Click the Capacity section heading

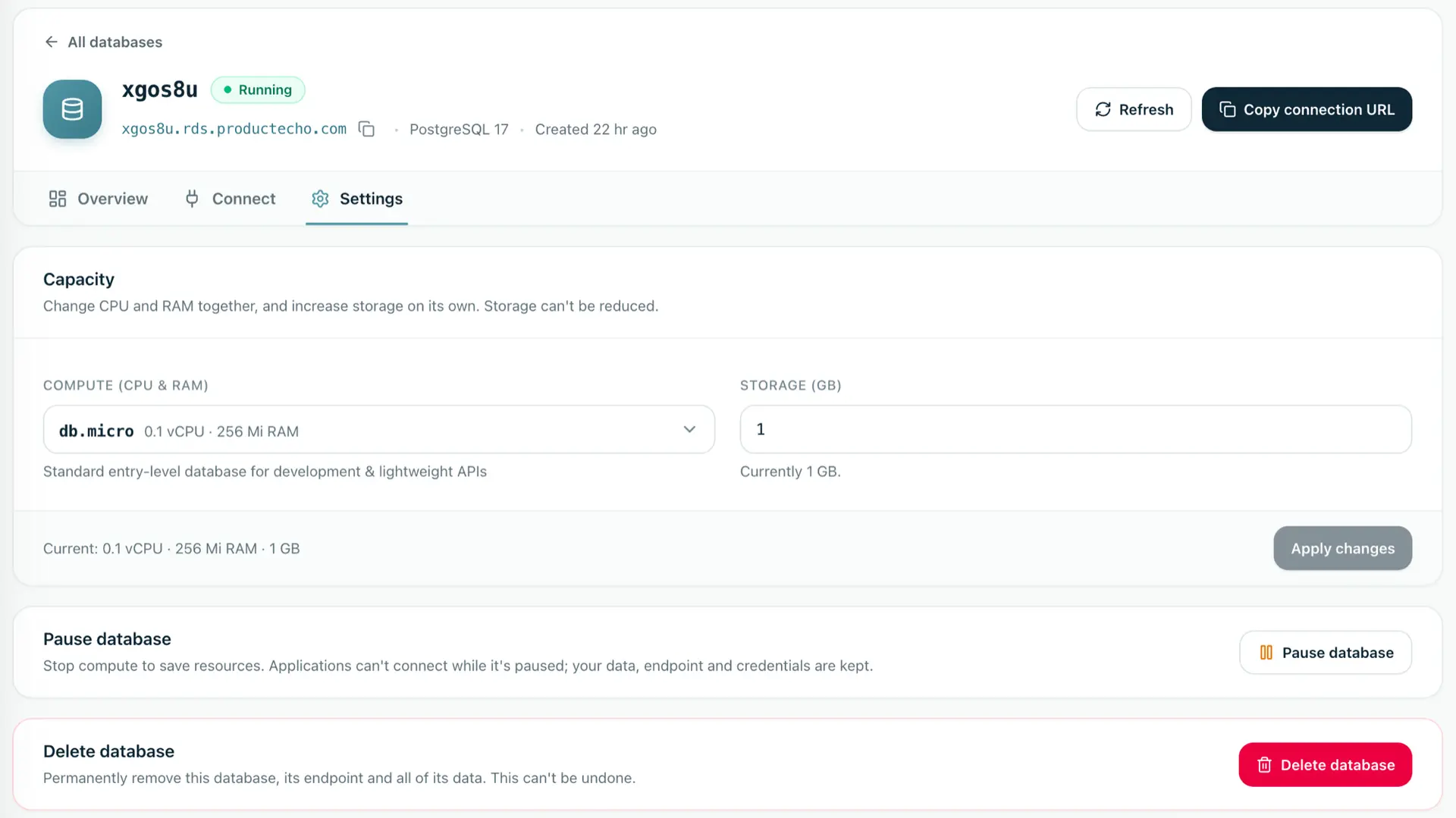pos(79,279)
